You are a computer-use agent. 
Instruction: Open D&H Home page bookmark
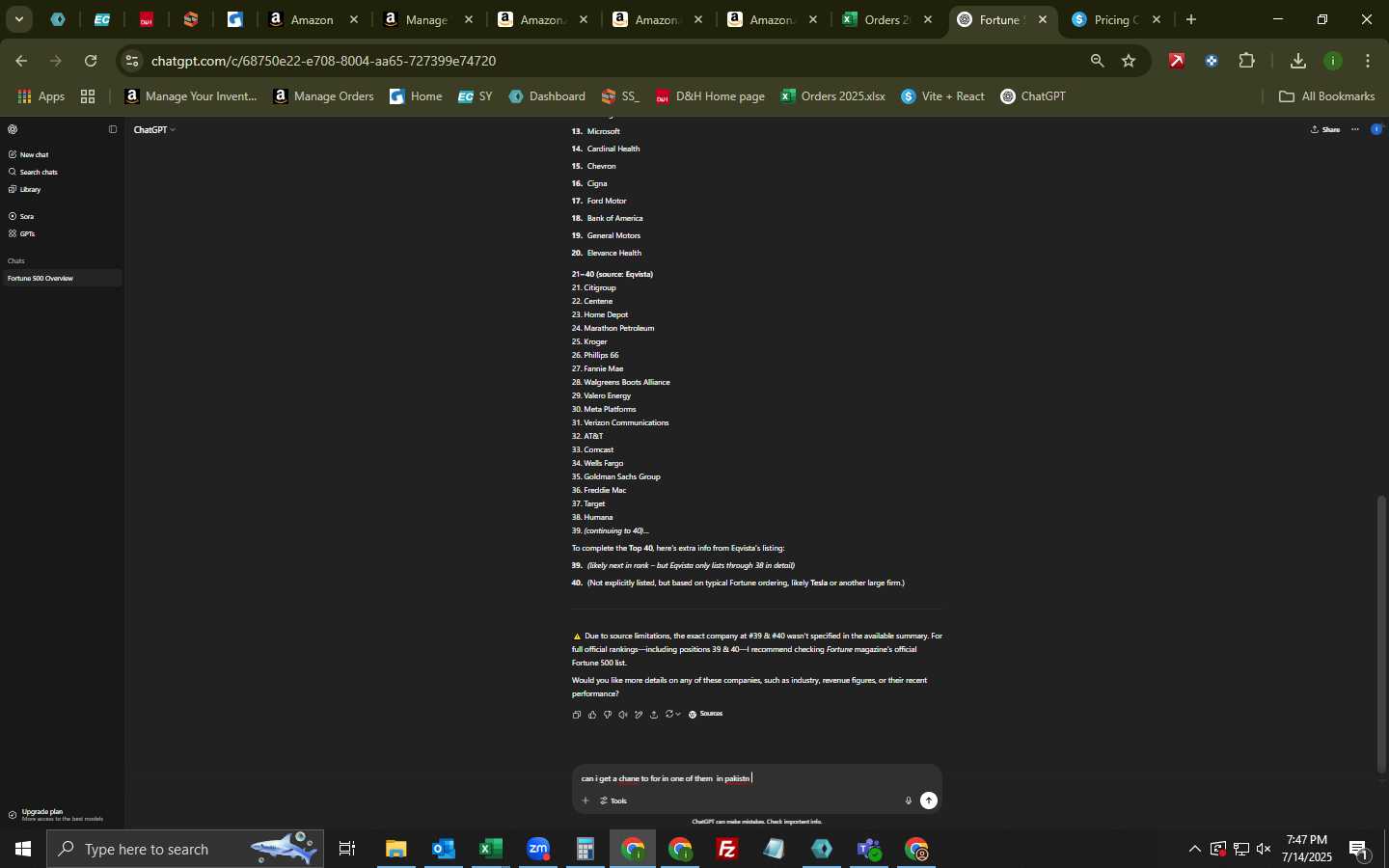click(x=710, y=96)
